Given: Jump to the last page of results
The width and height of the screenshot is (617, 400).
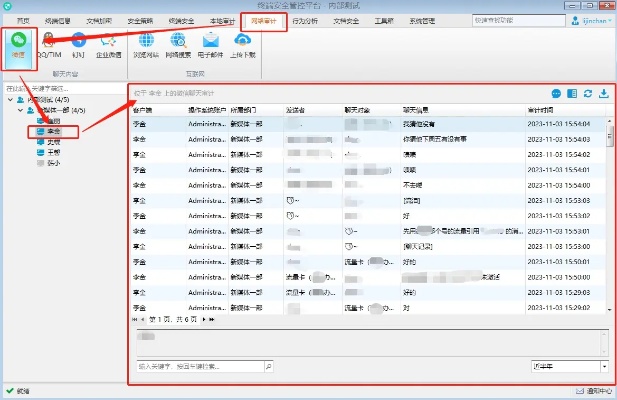Looking at the screenshot, I should point(212,320).
